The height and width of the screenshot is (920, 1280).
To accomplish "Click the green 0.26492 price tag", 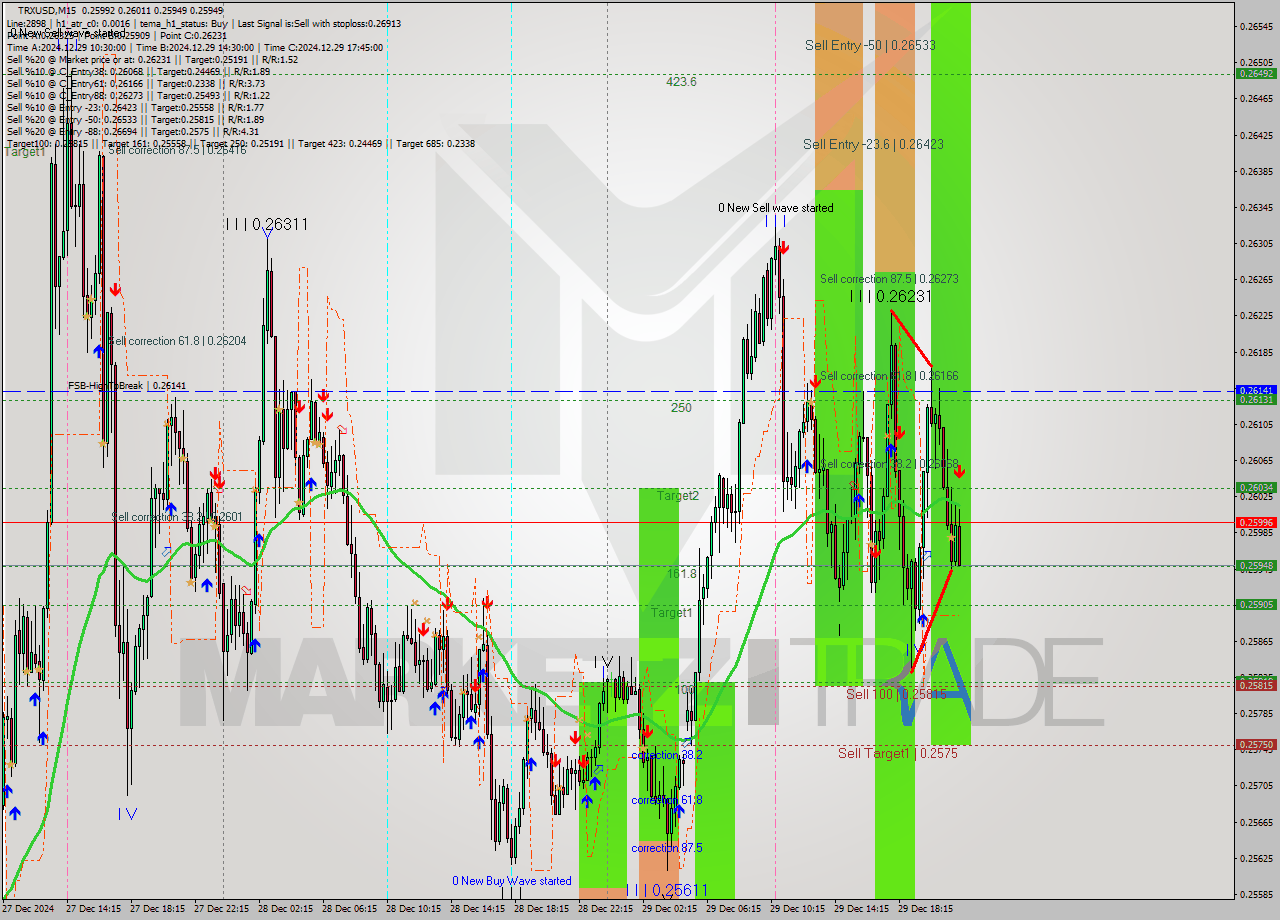I will [x=1257, y=74].
